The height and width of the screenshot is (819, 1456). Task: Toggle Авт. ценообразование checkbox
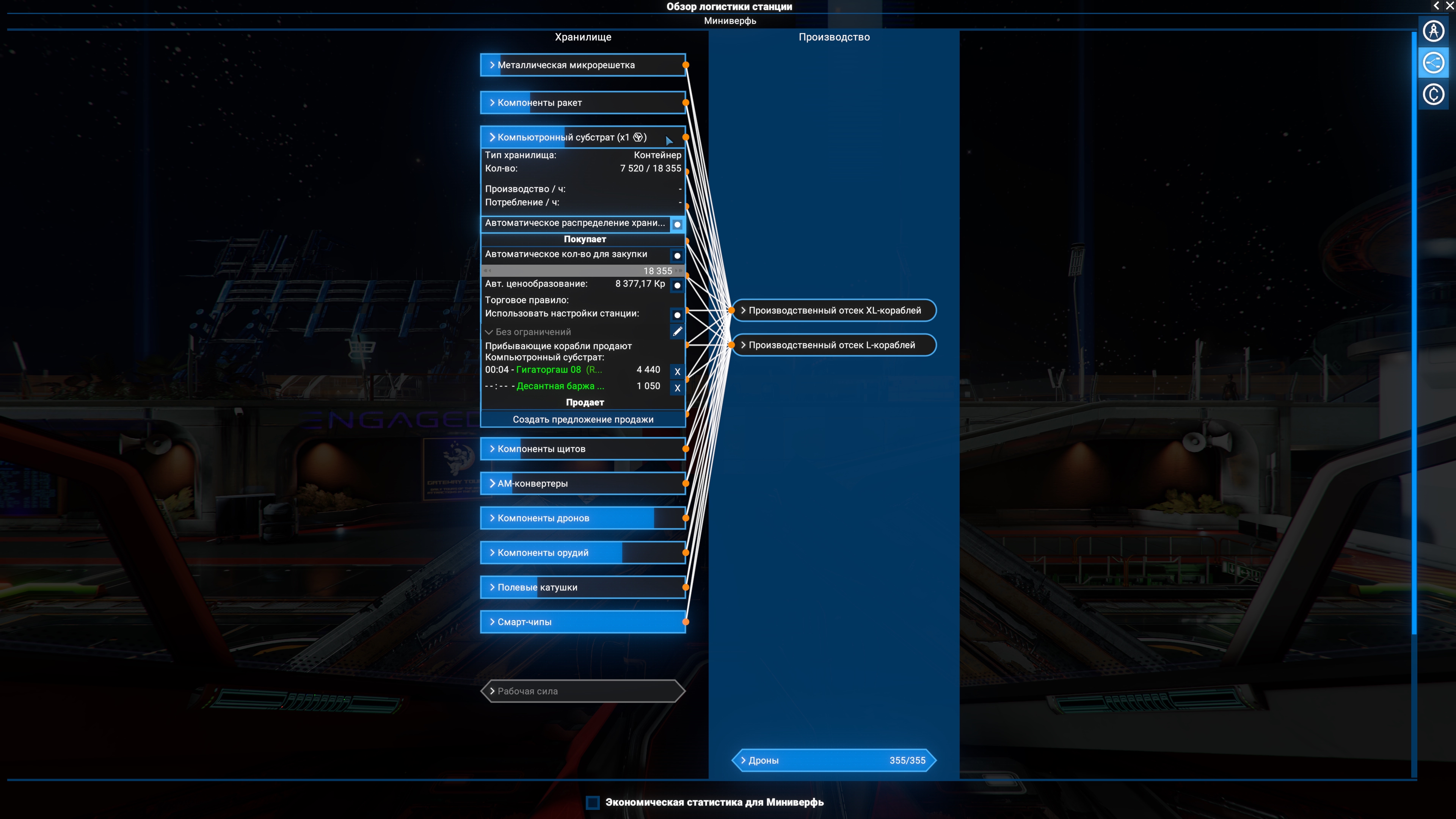click(677, 286)
